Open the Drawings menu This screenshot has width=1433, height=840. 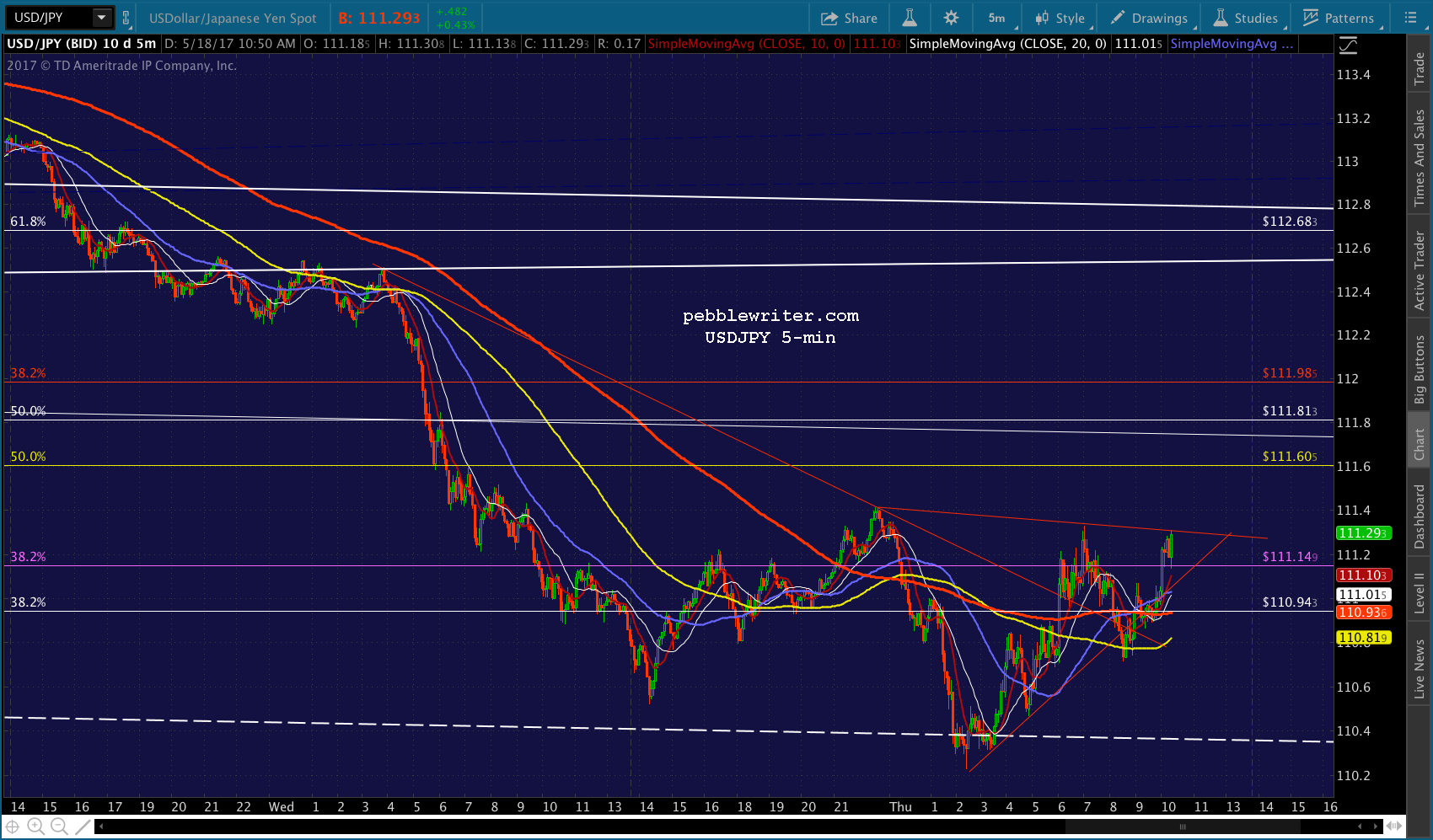(x=1150, y=18)
